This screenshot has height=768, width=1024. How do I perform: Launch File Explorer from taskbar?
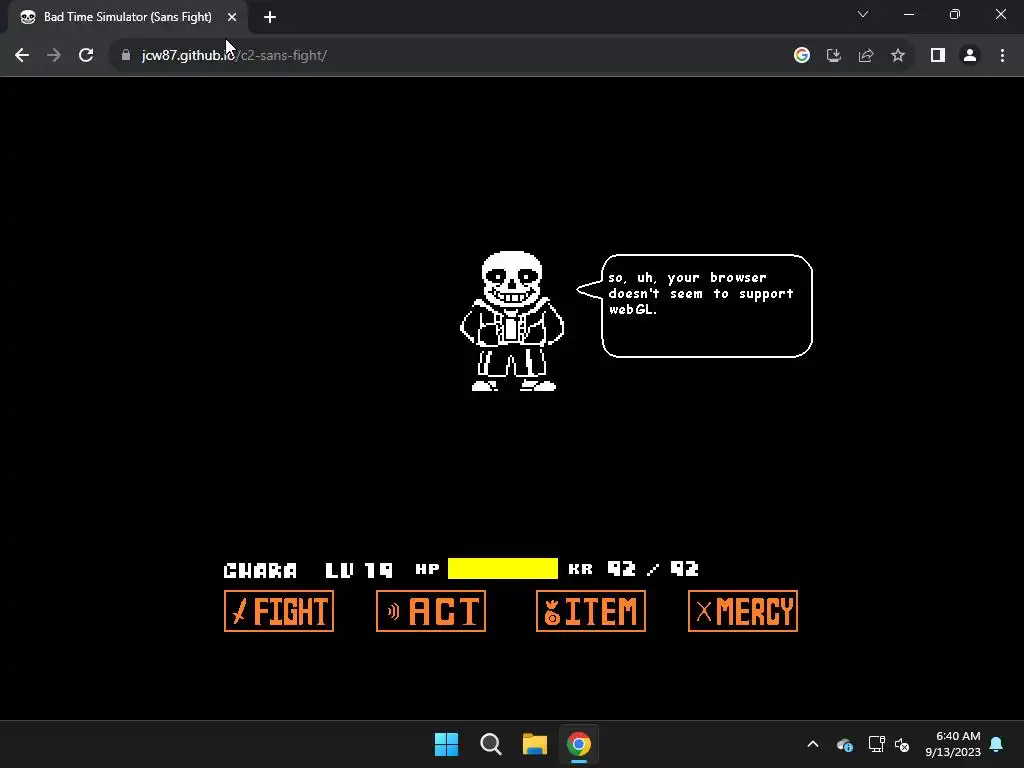pos(535,744)
